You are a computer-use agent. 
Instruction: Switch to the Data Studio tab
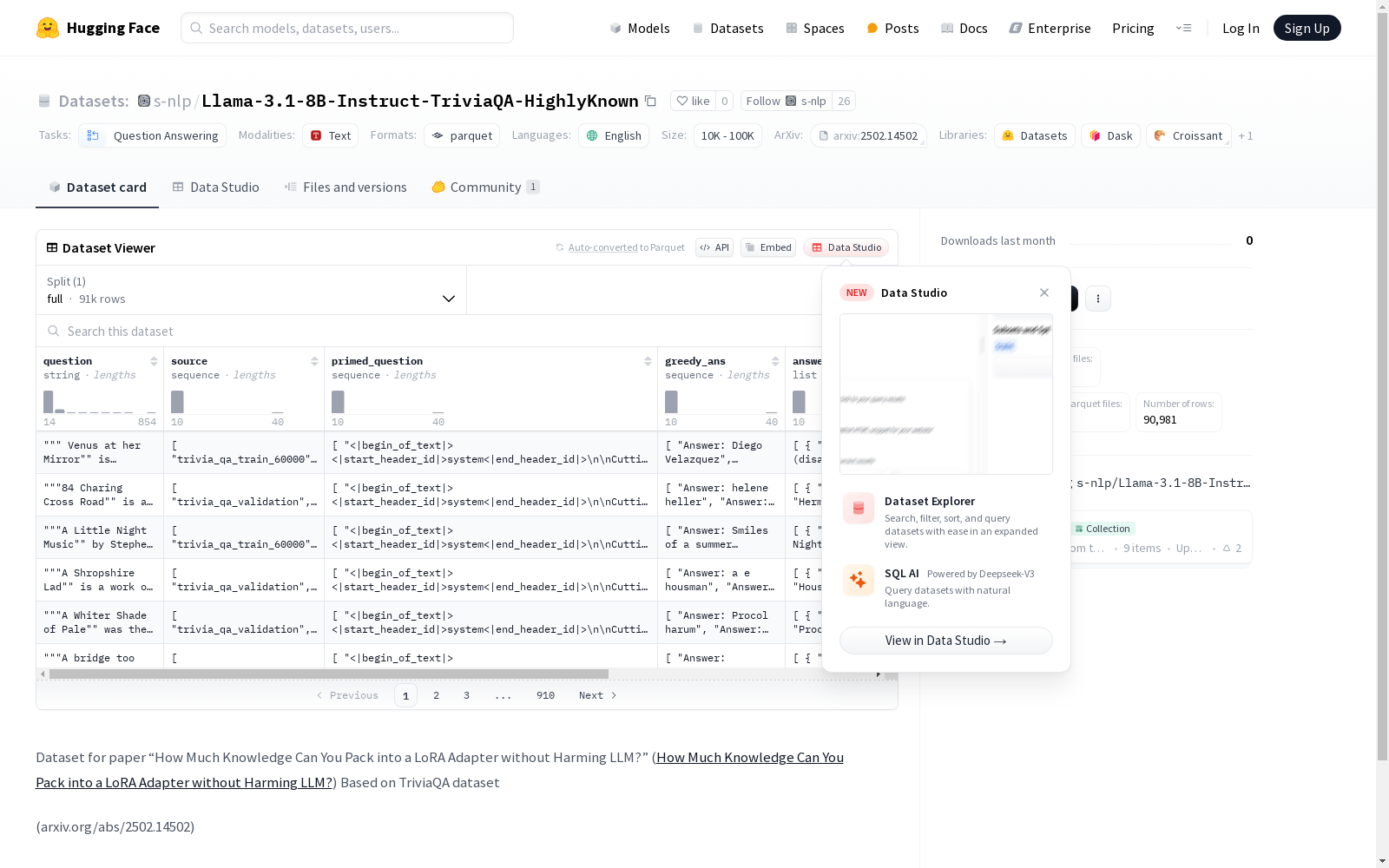tap(216, 187)
